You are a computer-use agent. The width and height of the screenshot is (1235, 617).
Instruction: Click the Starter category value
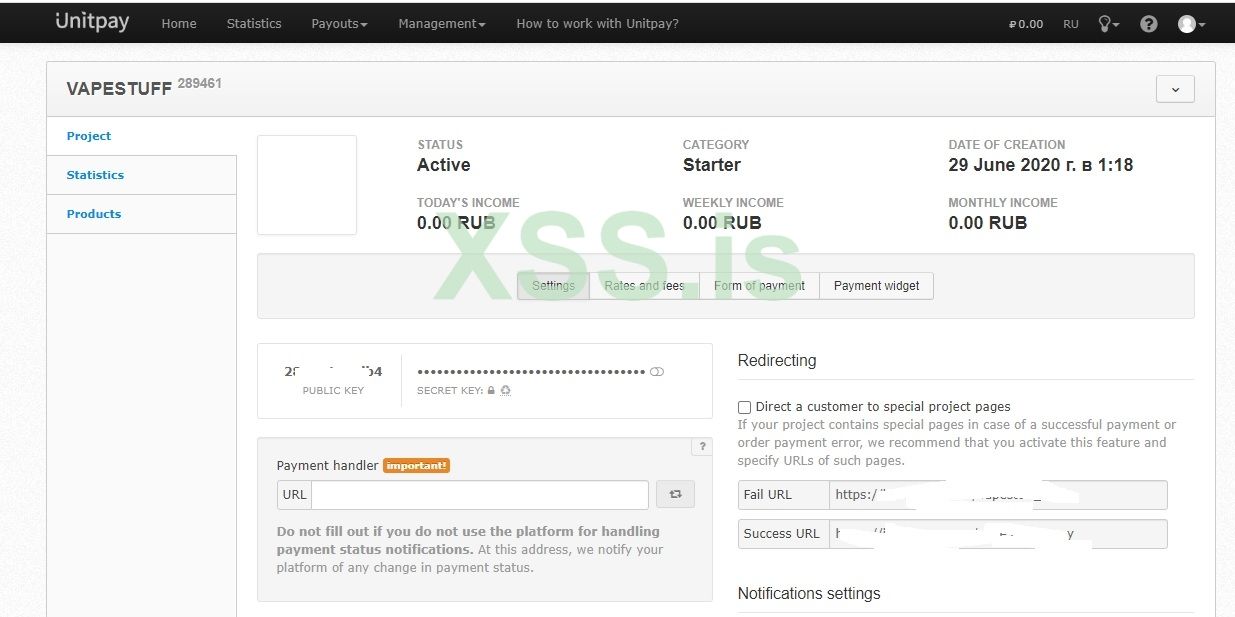(x=712, y=165)
